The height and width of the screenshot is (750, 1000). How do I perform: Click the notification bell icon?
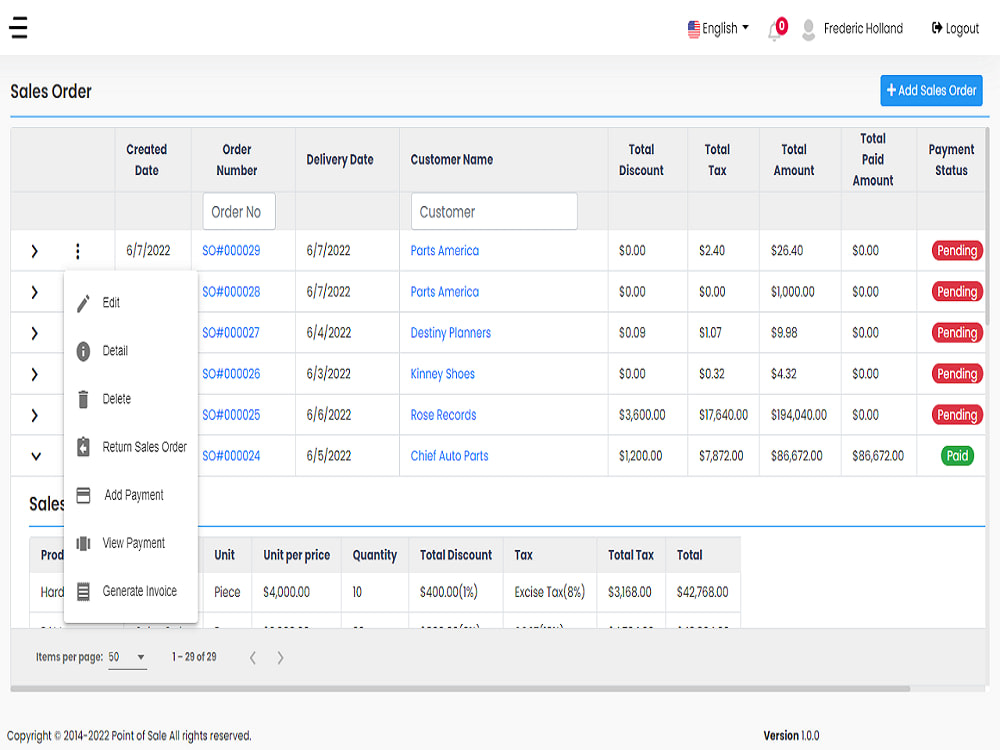pos(774,31)
